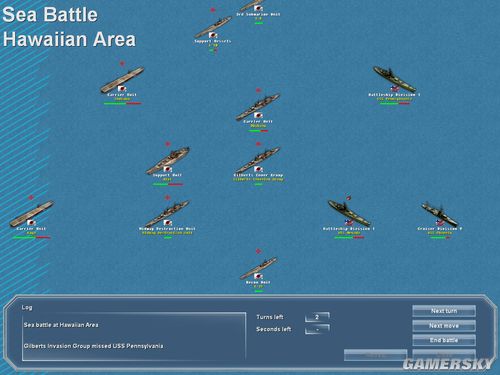Click the '3rd Submarine Unit' name label
The width and height of the screenshot is (500, 375).
[x=258, y=14]
